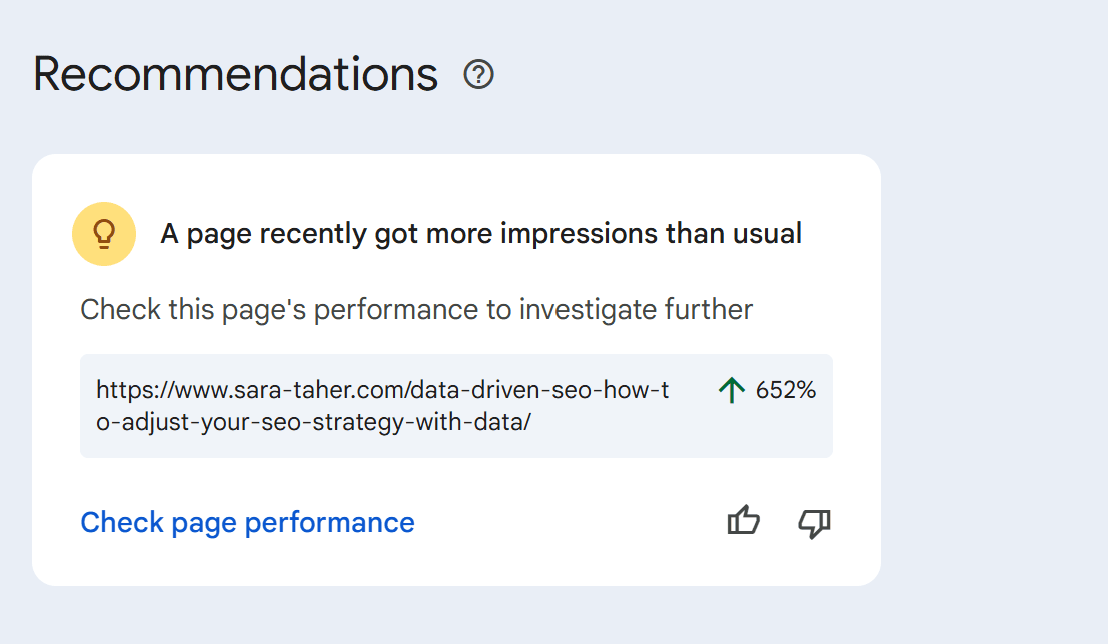This screenshot has width=1108, height=644.
Task: Click the impressions recommendation title text
Action: [480, 233]
